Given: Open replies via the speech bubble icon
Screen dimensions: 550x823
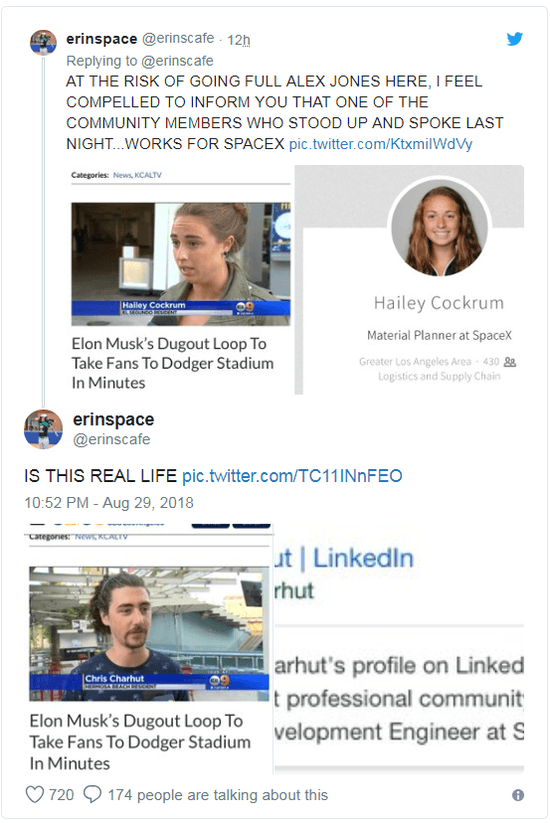Looking at the screenshot, I should [92, 794].
